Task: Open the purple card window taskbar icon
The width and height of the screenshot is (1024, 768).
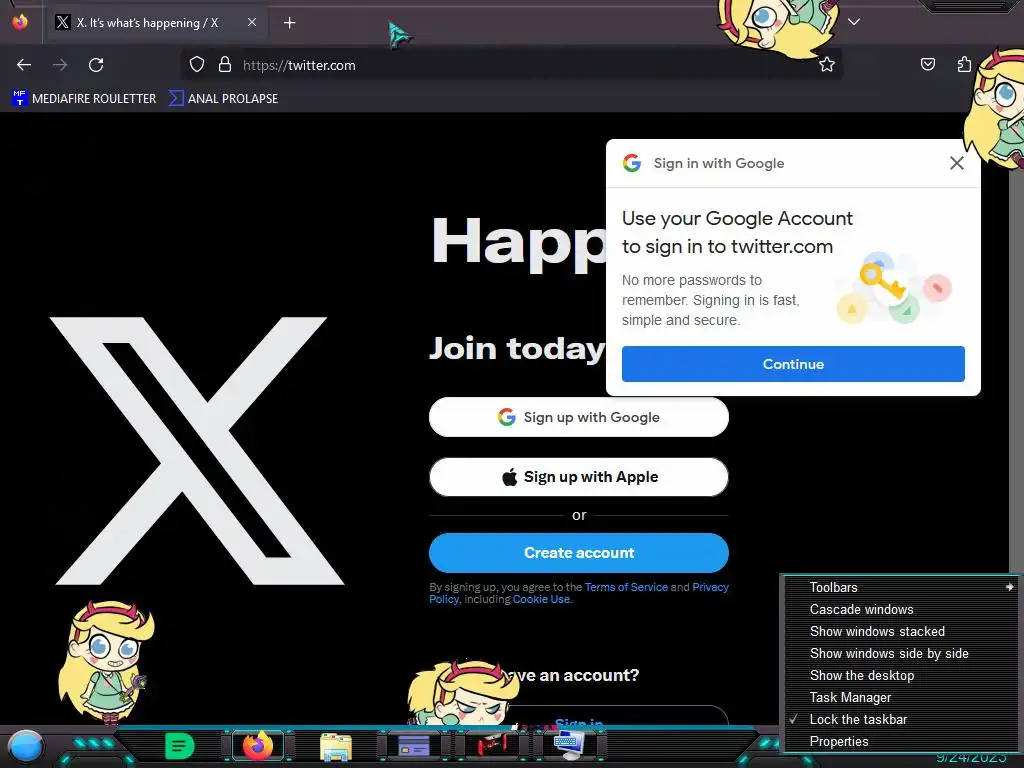Action: tap(413, 746)
